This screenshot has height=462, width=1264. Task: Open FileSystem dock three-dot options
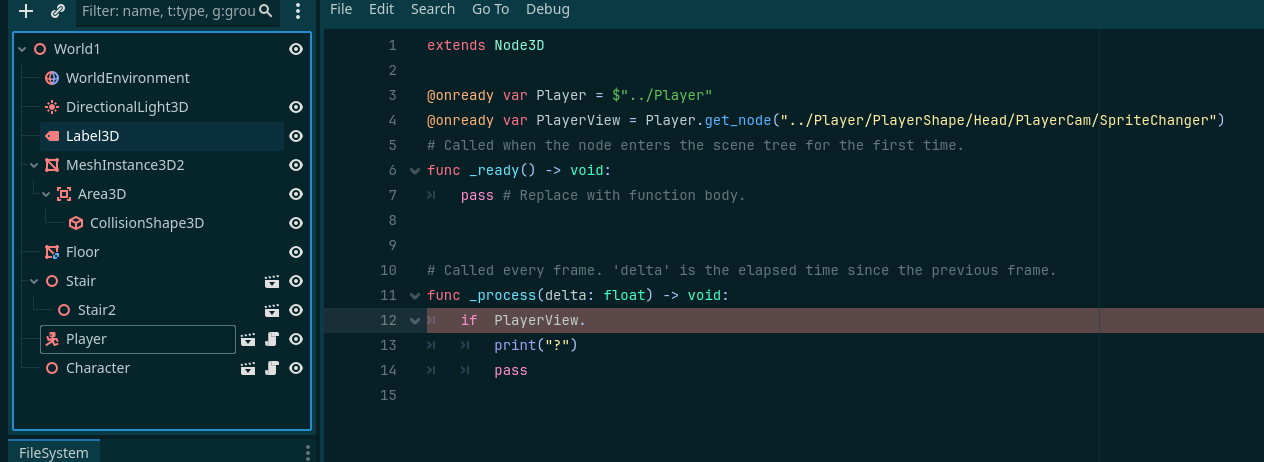[x=308, y=453]
